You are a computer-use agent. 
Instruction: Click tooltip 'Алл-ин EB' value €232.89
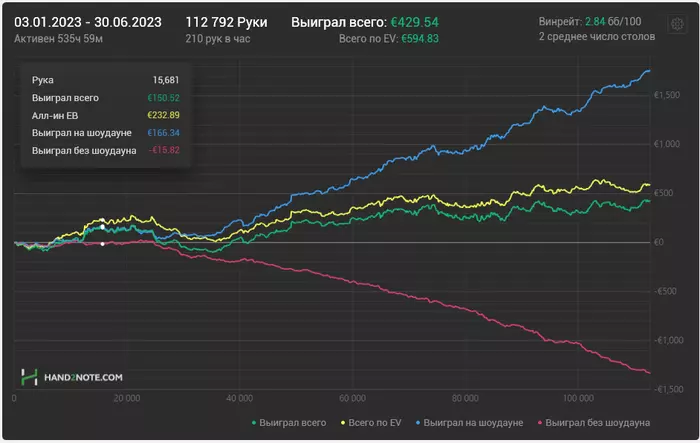[163, 115]
